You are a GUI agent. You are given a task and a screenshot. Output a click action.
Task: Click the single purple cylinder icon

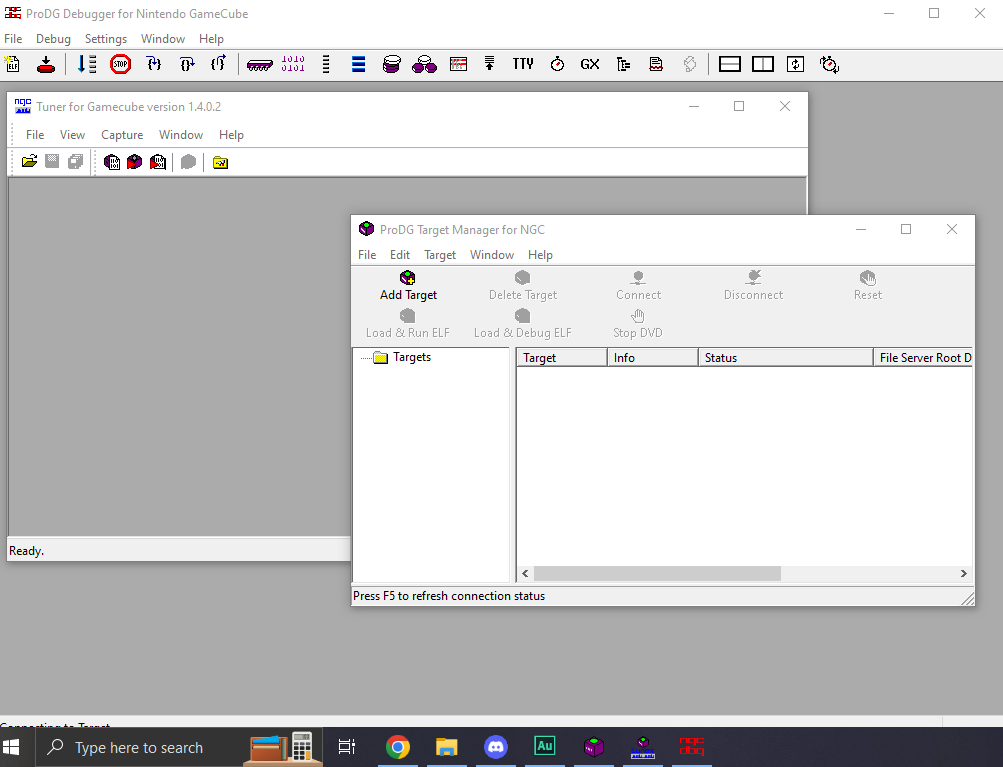pyautogui.click(x=391, y=64)
